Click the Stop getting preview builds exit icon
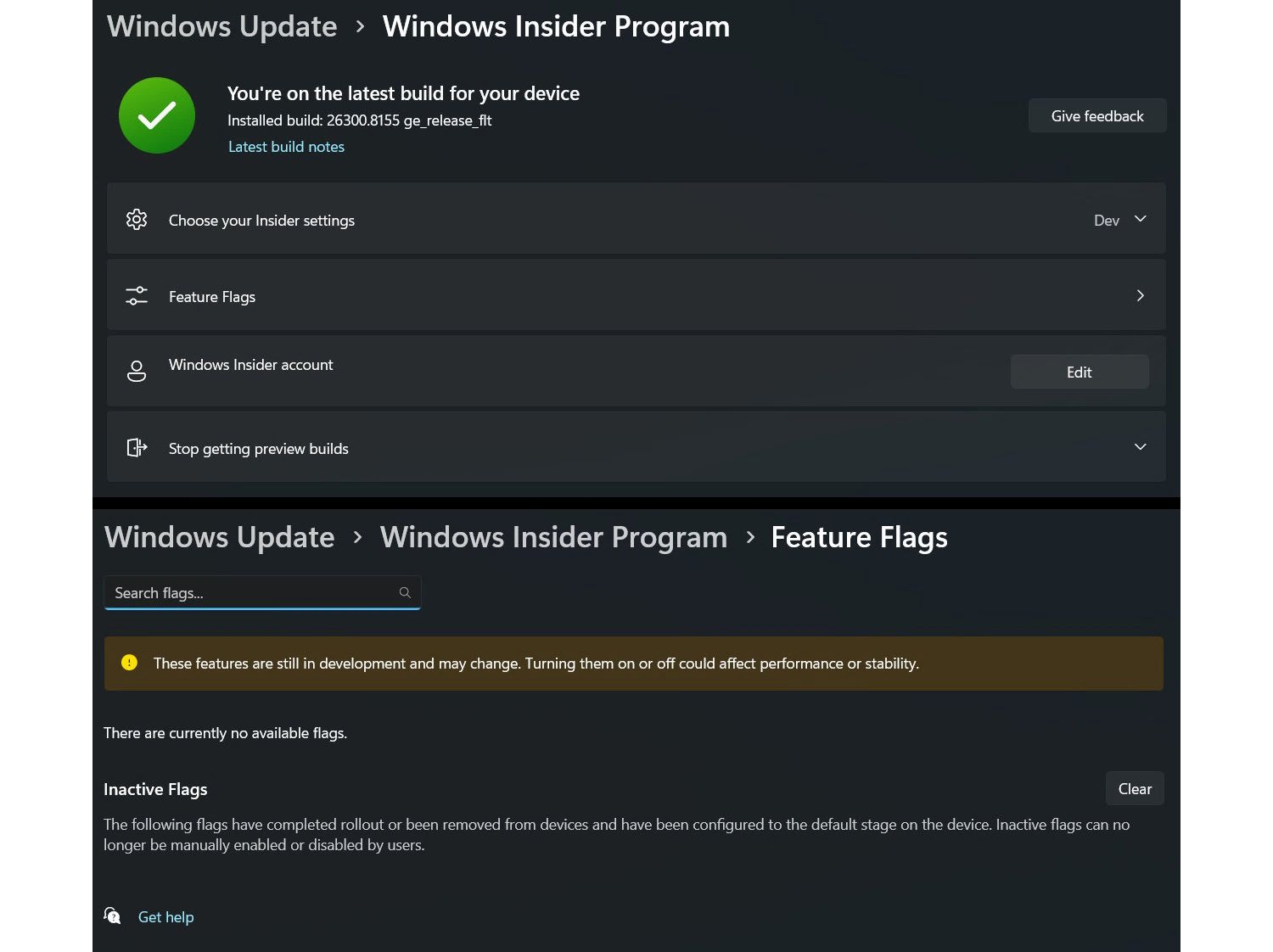The height and width of the screenshot is (952, 1273). [x=137, y=447]
